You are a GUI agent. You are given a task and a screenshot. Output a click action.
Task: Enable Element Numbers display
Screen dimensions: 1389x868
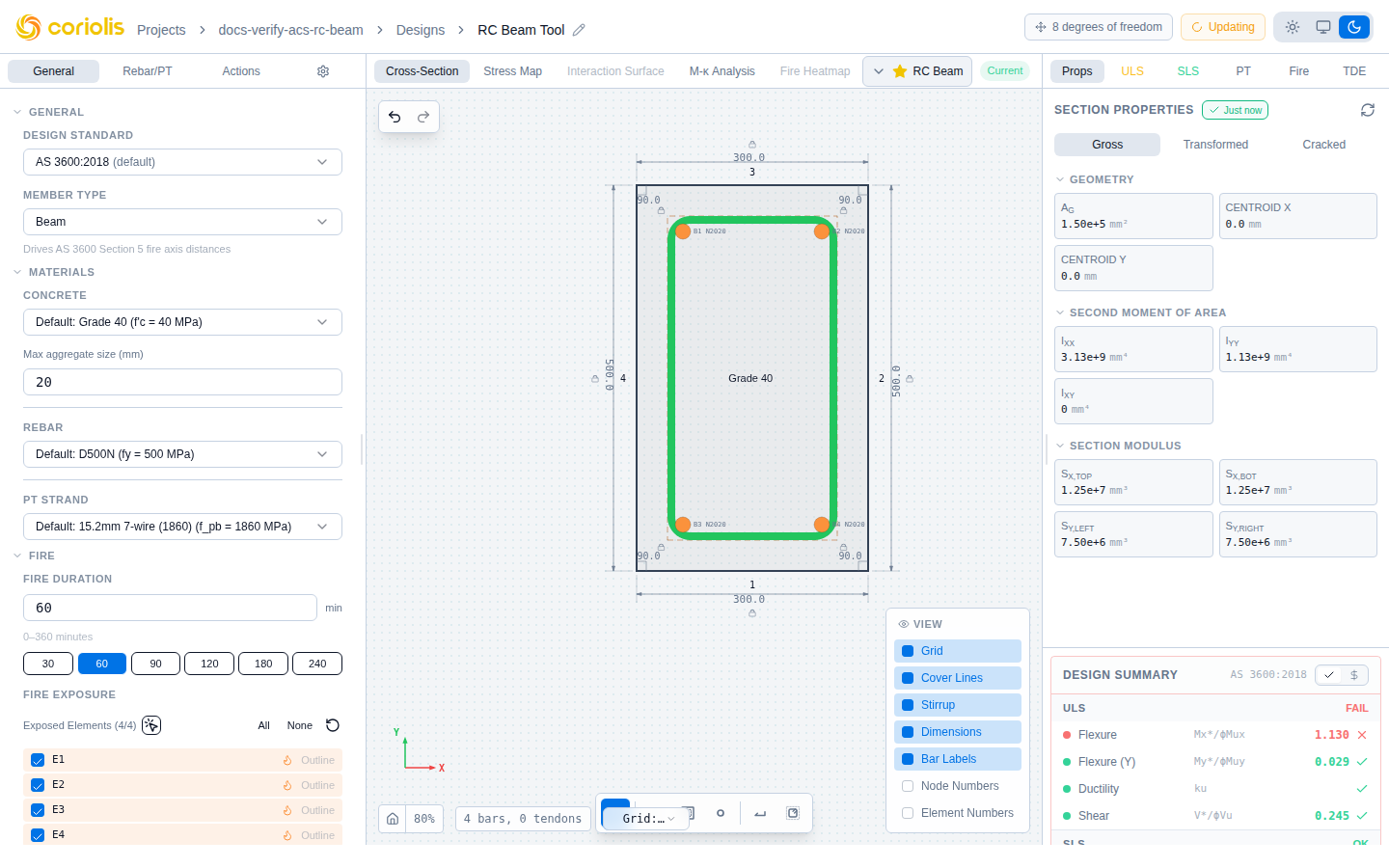[957, 813]
